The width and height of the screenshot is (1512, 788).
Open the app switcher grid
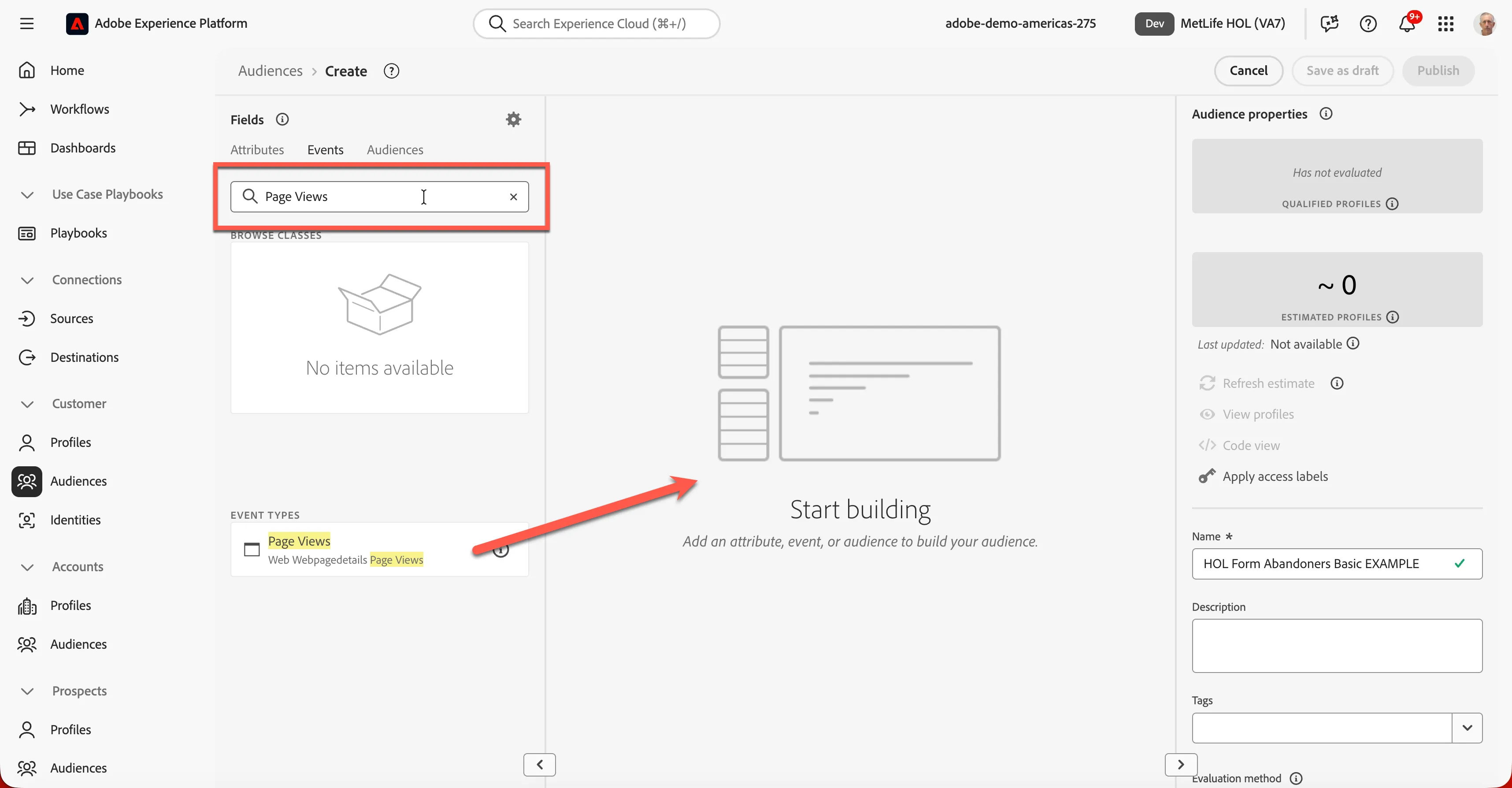click(1445, 23)
